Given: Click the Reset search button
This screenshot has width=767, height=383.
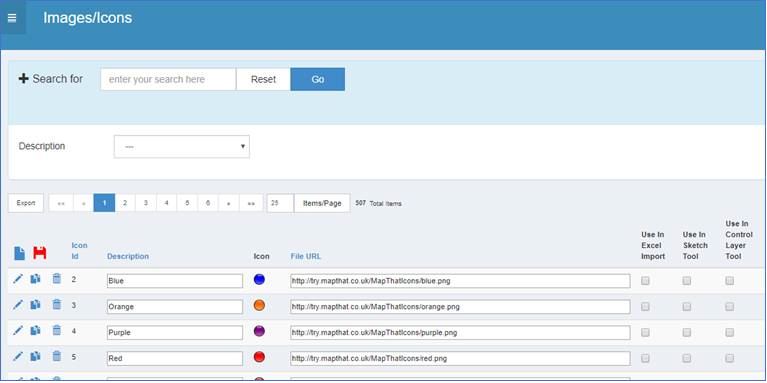Looking at the screenshot, I should coord(263,79).
